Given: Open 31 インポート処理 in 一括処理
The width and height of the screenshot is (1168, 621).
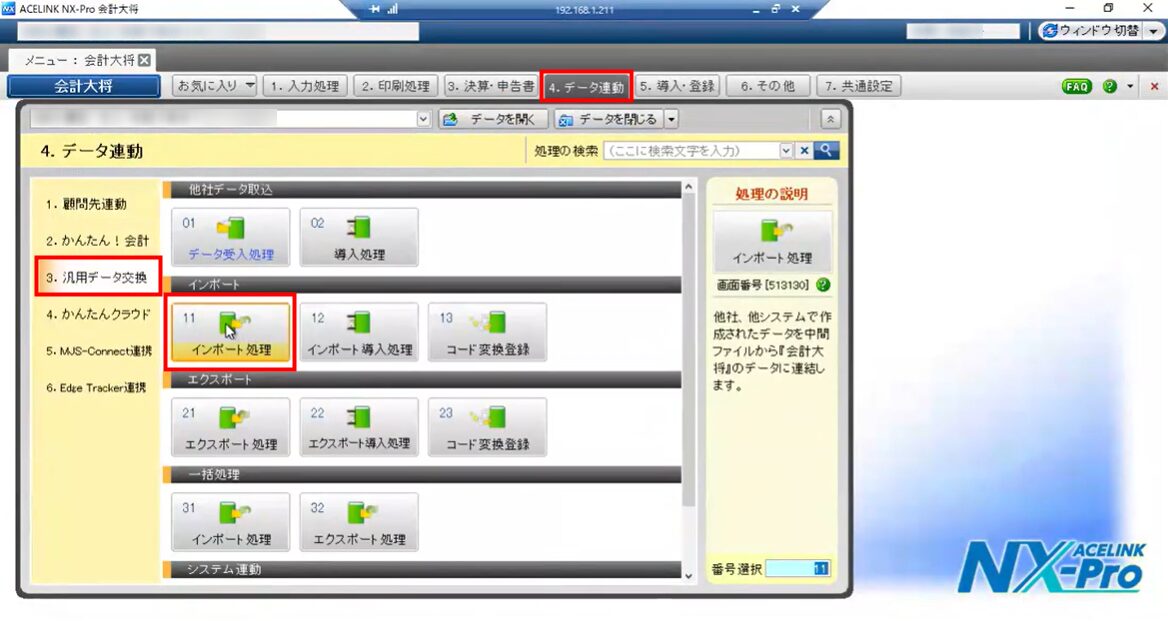Looking at the screenshot, I should coord(230,522).
